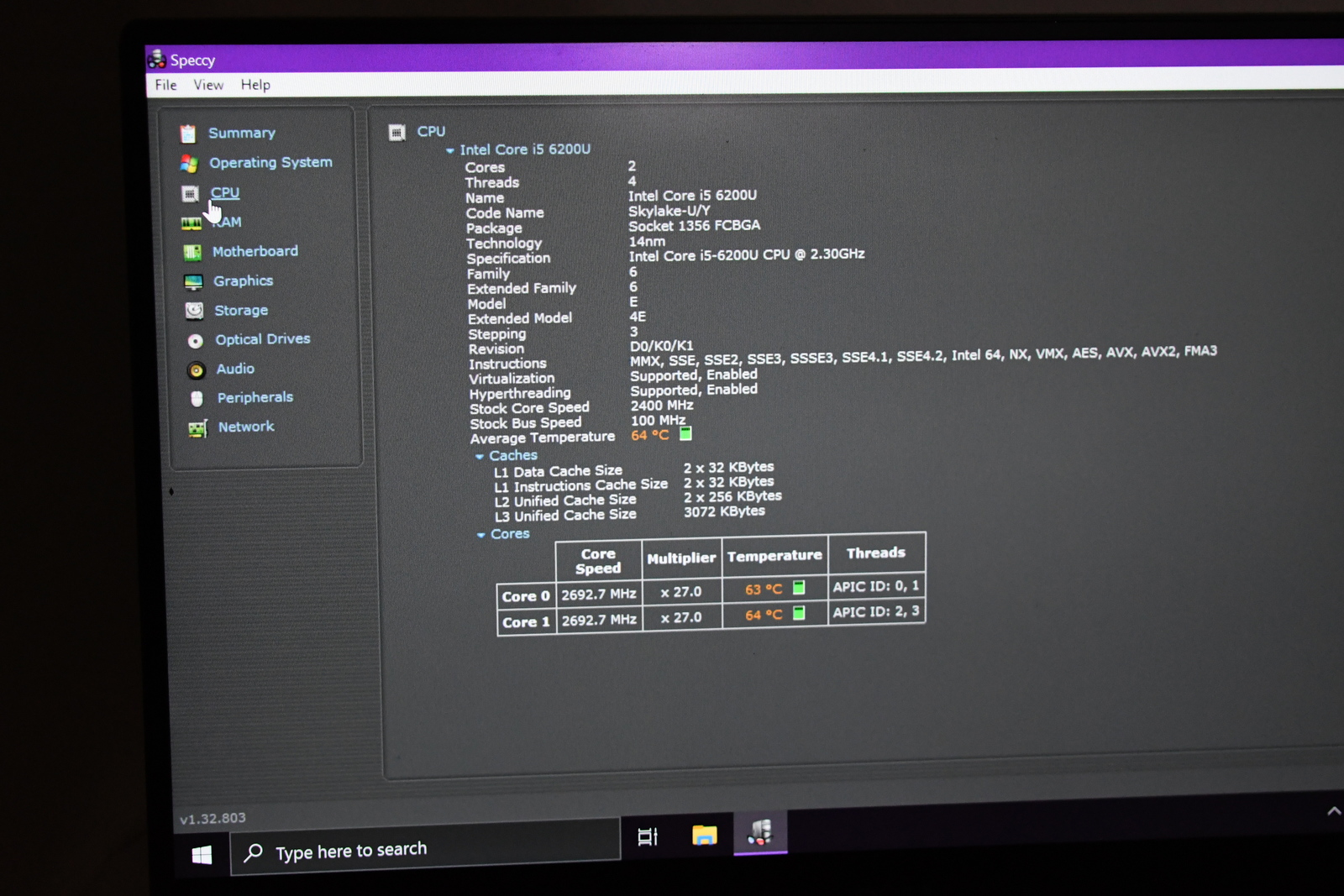Click the D0/K0/K1 revision value
Viewport: 1344px width, 896px height.
pyautogui.click(x=662, y=346)
